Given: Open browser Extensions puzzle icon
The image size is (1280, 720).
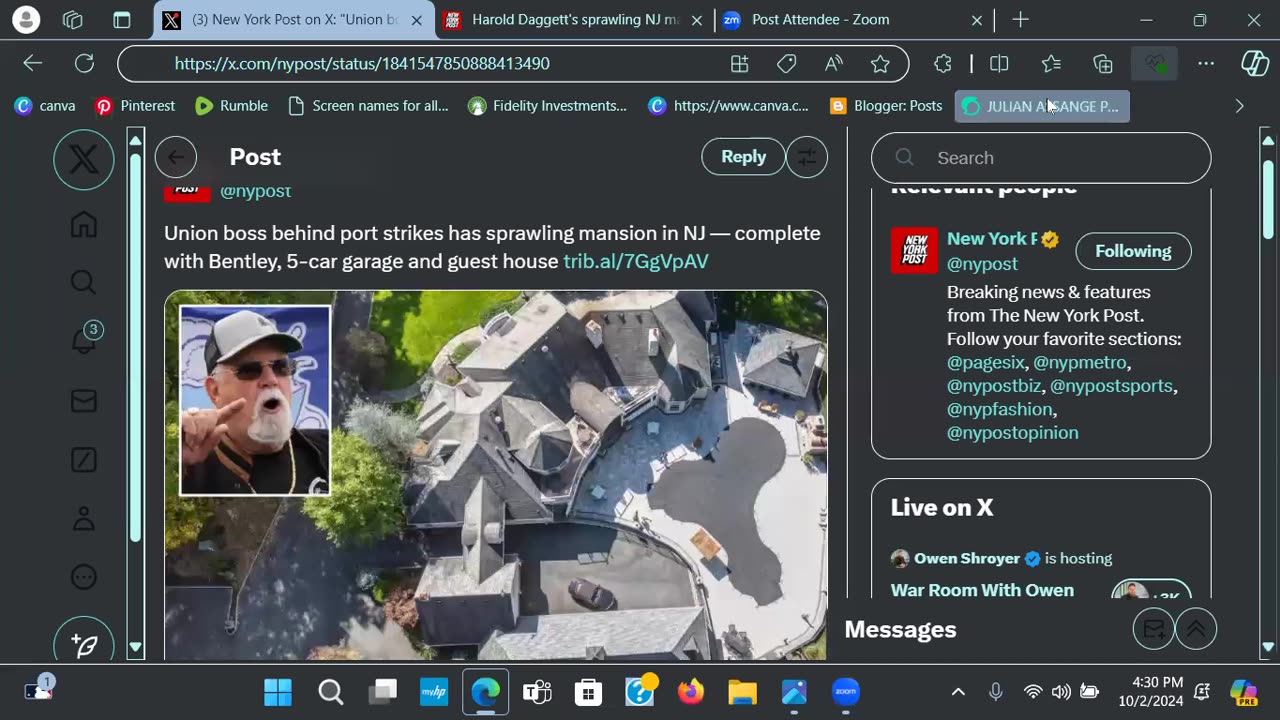Looking at the screenshot, I should [942, 64].
